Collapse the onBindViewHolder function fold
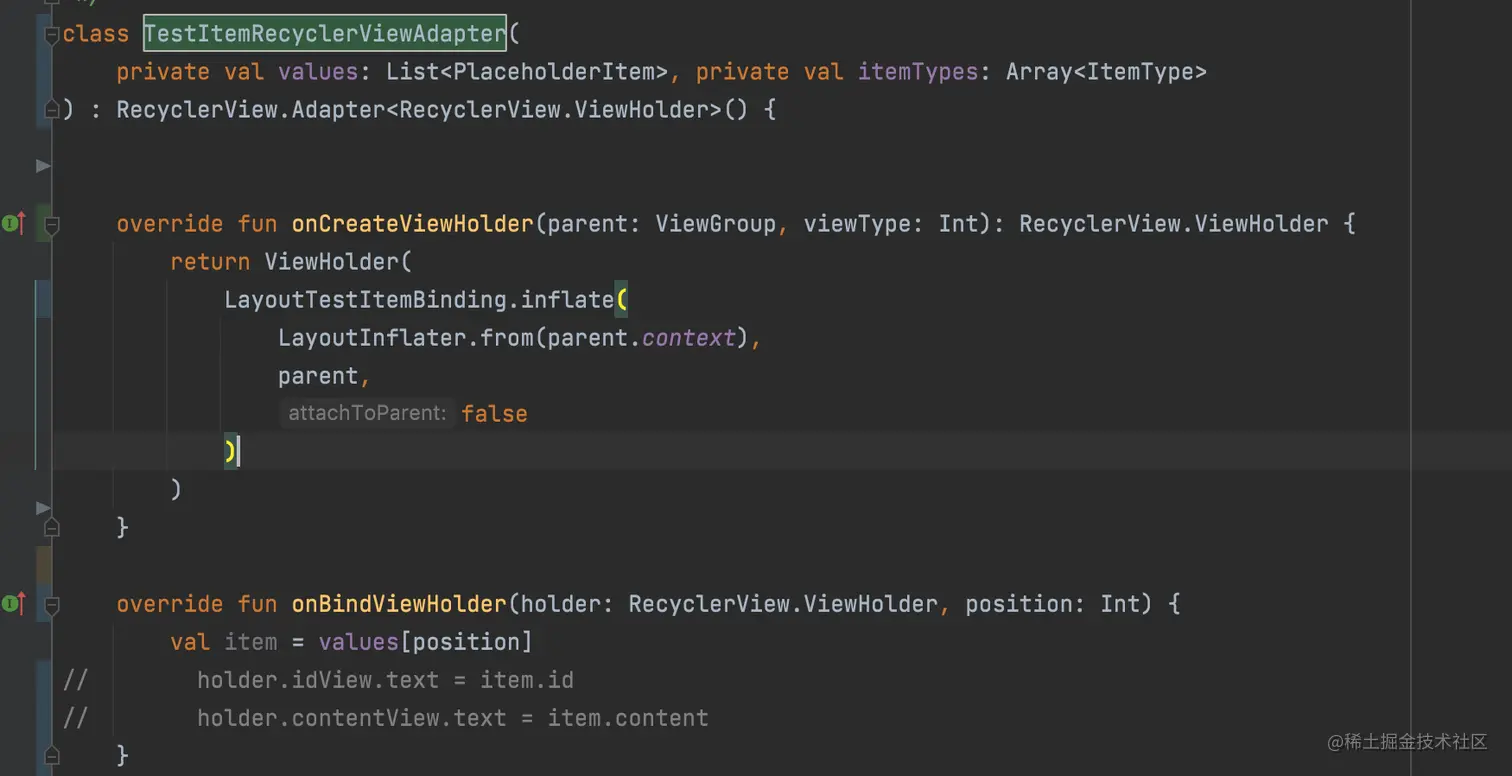 tap(52, 604)
